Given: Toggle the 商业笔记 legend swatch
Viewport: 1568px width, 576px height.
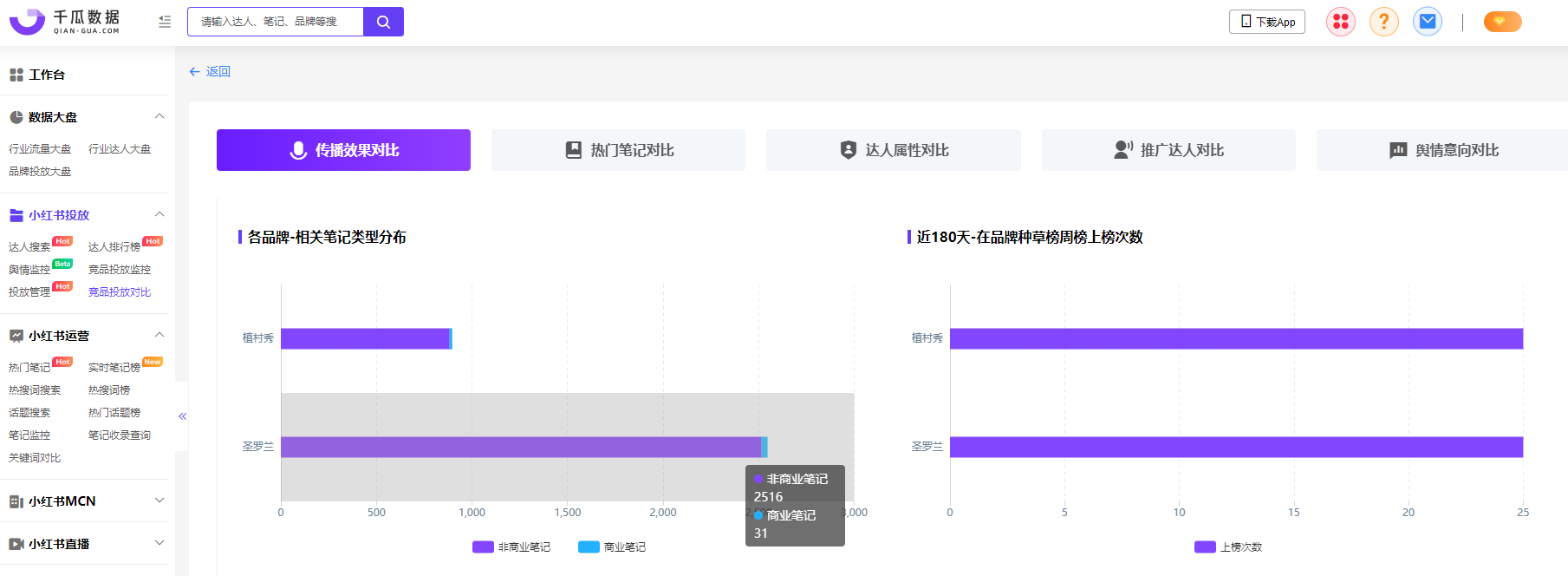Looking at the screenshot, I should pyautogui.click(x=589, y=547).
